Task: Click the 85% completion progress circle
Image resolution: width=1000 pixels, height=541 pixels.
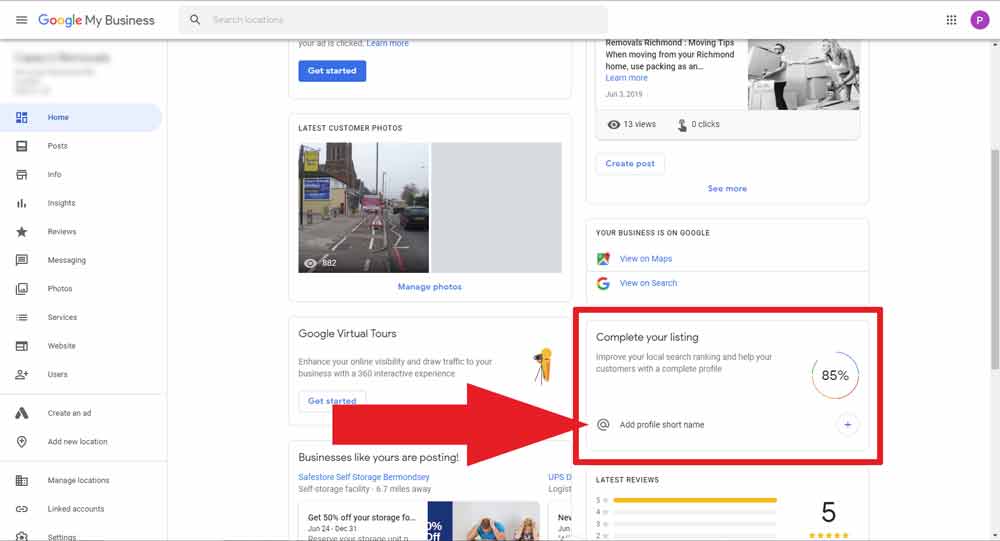Action: [835, 375]
